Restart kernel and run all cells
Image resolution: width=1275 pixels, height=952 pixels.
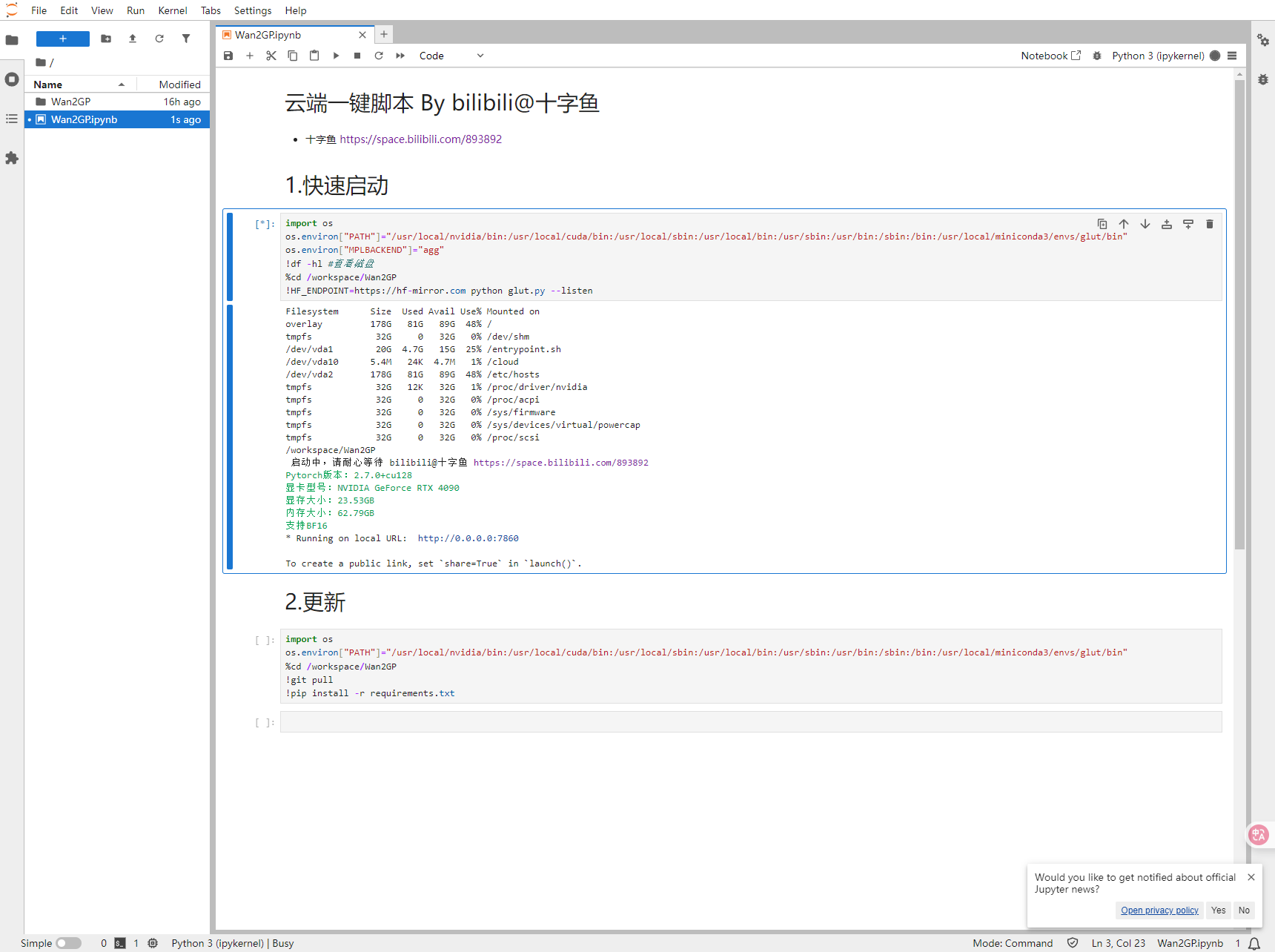[x=400, y=56]
